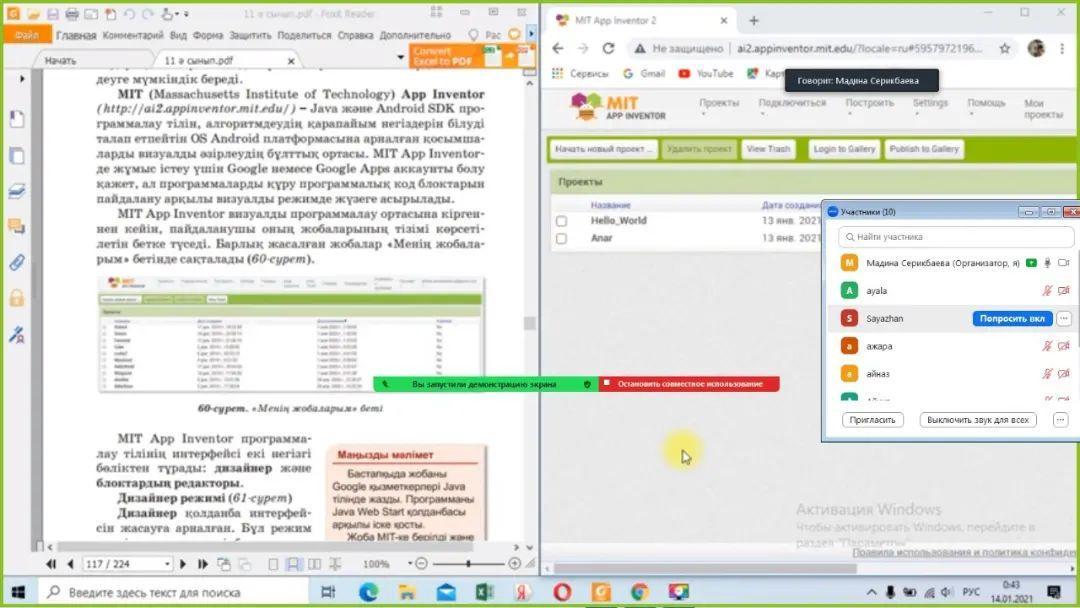Viewport: 1080px width, 608px height.
Task: Open the Файл menu in Foxit Reader
Action: pos(27,34)
